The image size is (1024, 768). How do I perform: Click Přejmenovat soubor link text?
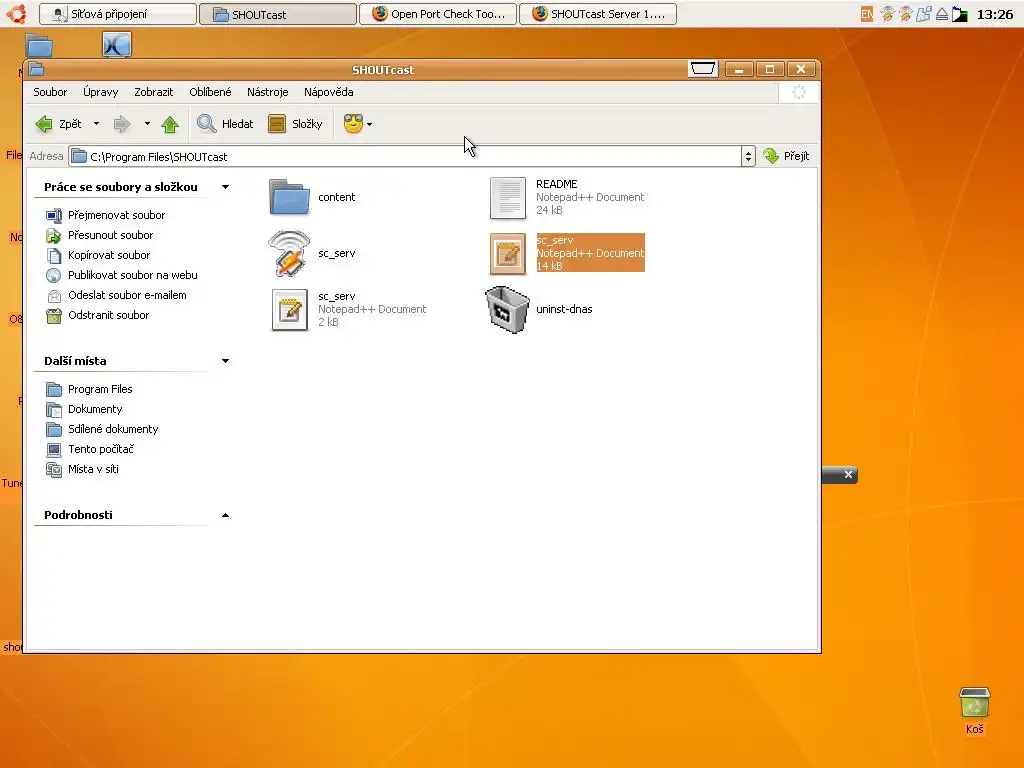116,216
